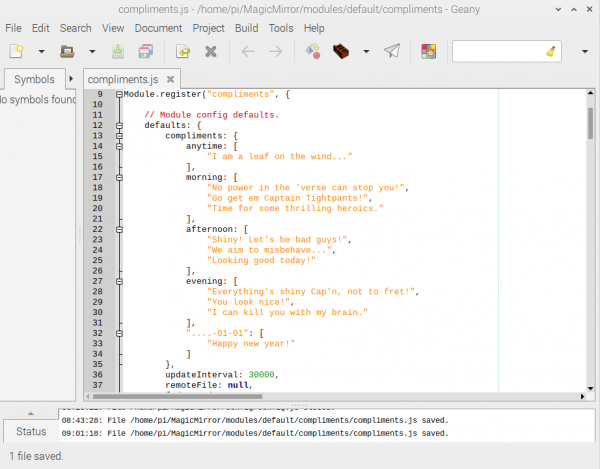Viewport: 600px width, 469px height.
Task: Close the compliments.js tab
Action: 171,79
